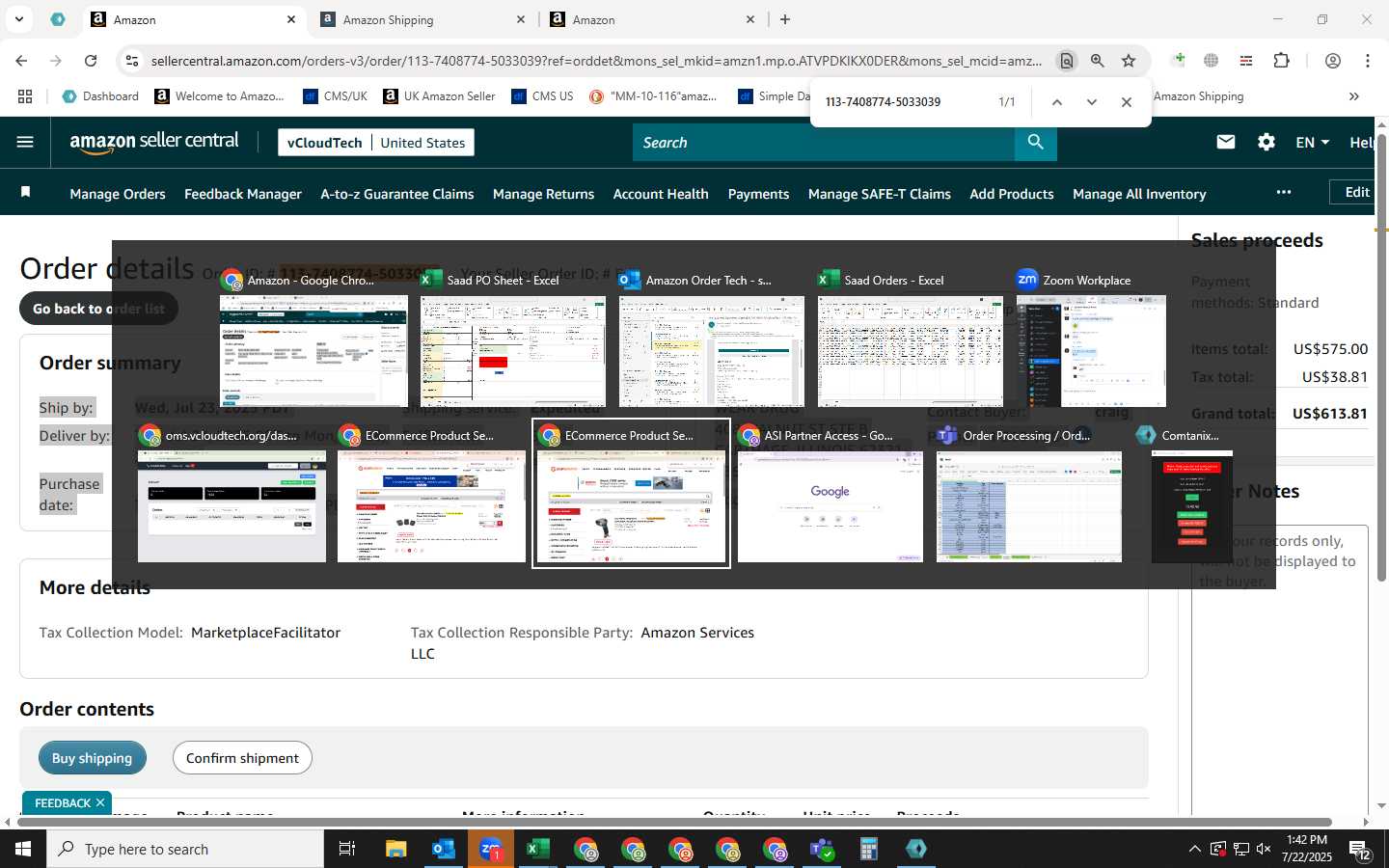Open Payments in navigation bar
The height and width of the screenshot is (868, 1389).
[758, 194]
